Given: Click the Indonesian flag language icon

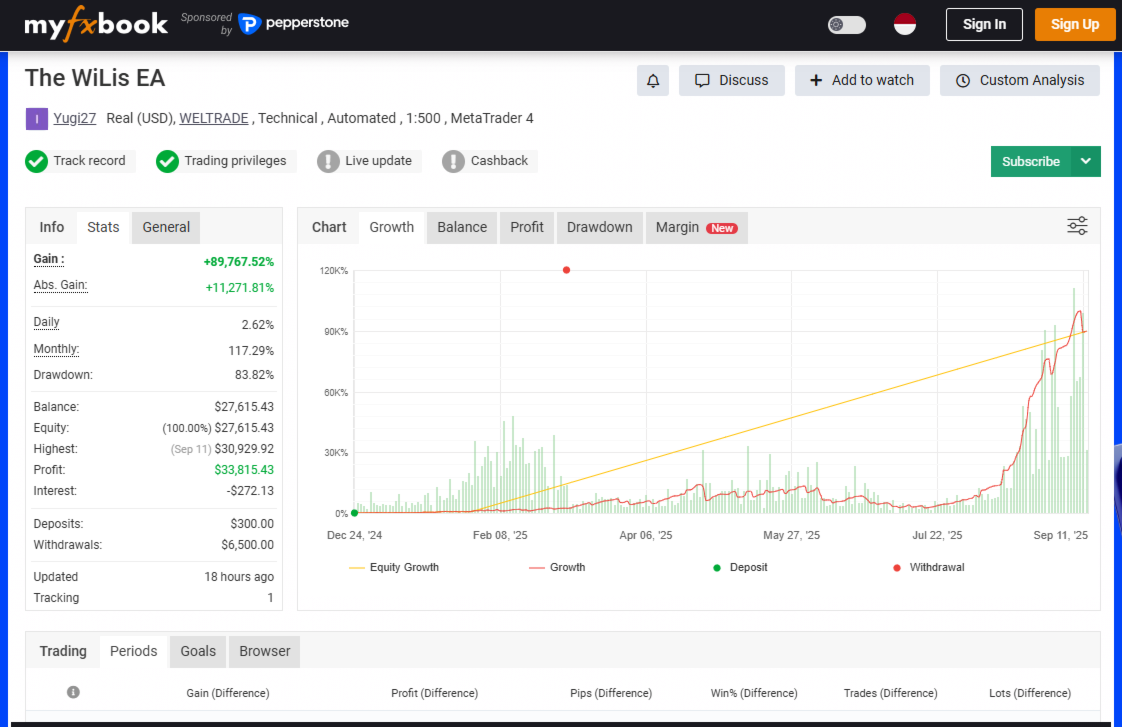Looking at the screenshot, I should click(904, 25).
